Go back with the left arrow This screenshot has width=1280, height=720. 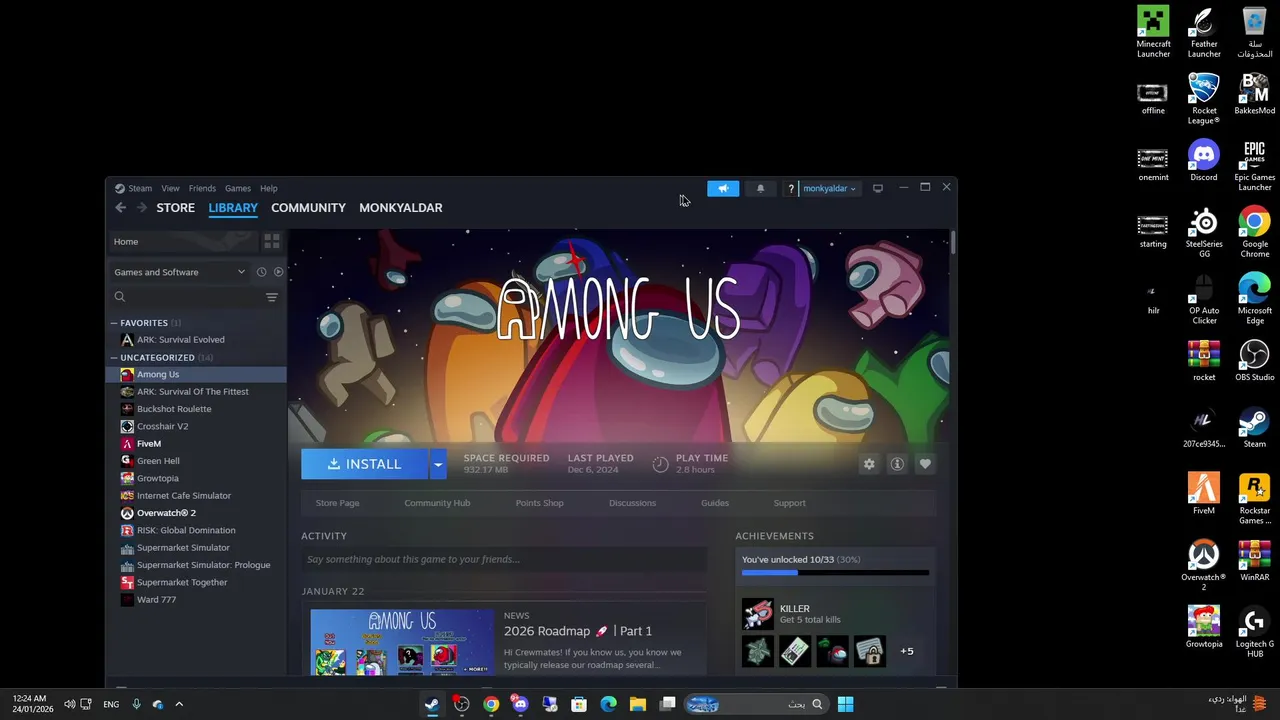120,208
